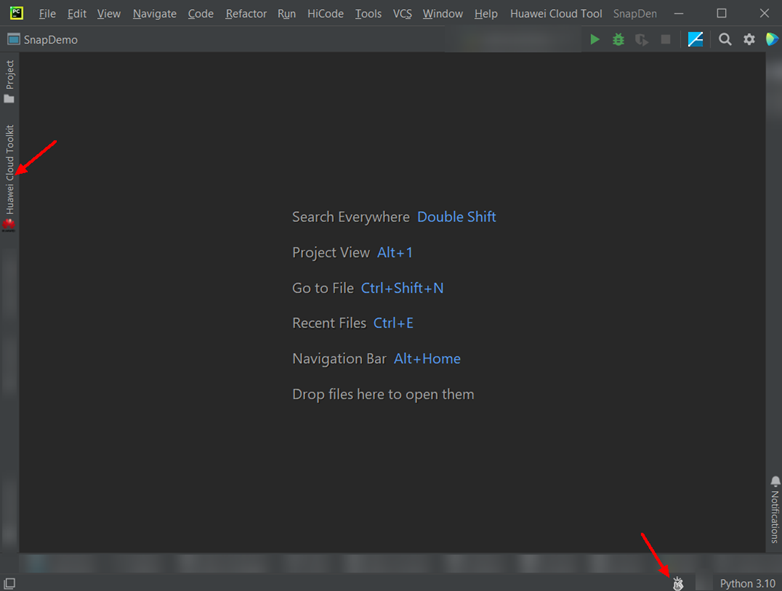
Task: Click the Notifications bell icon
Action: [x=775, y=481]
